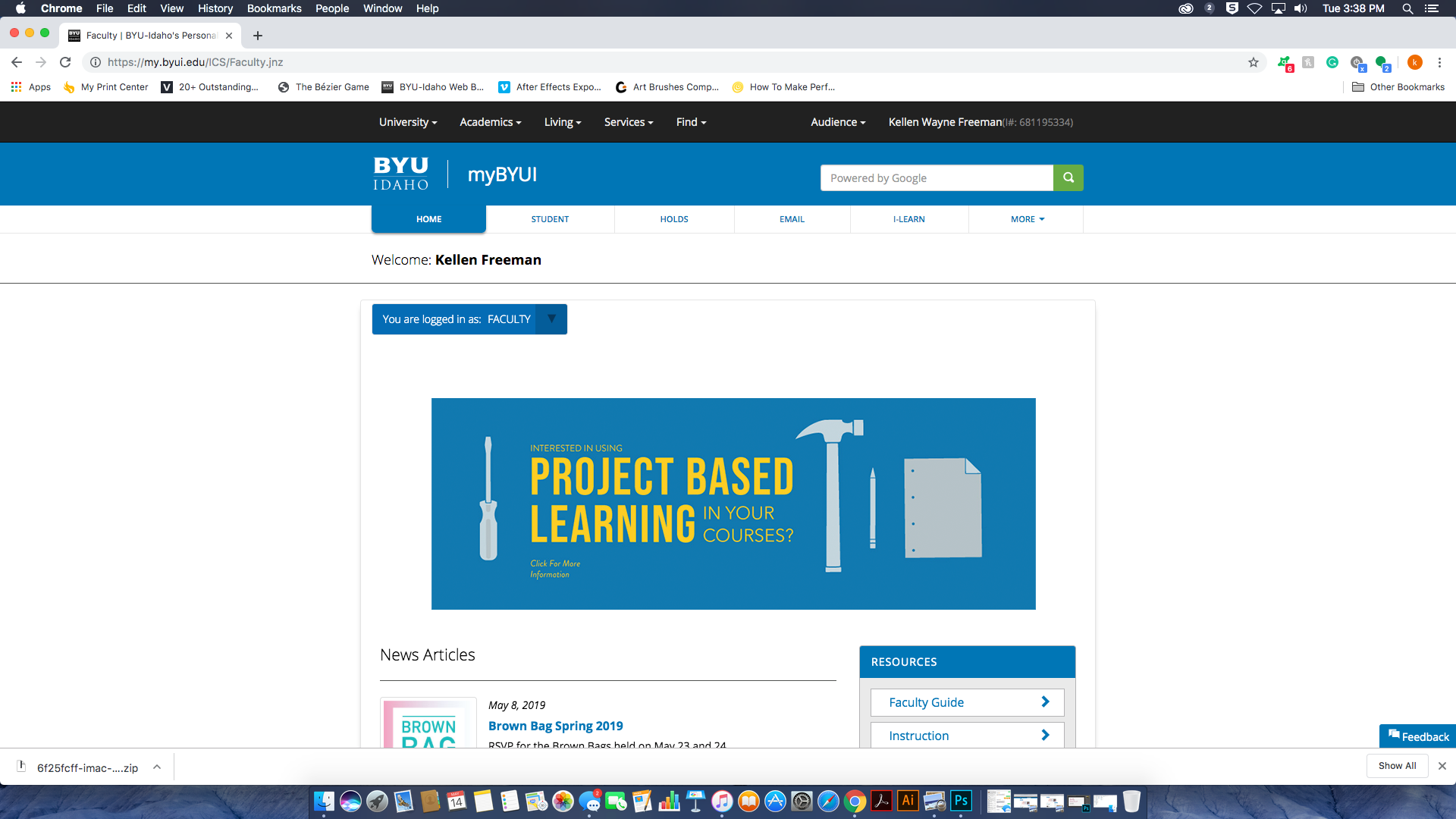1456x819 pixels.
Task: Open the Honey extension icon
Action: tap(1308, 62)
